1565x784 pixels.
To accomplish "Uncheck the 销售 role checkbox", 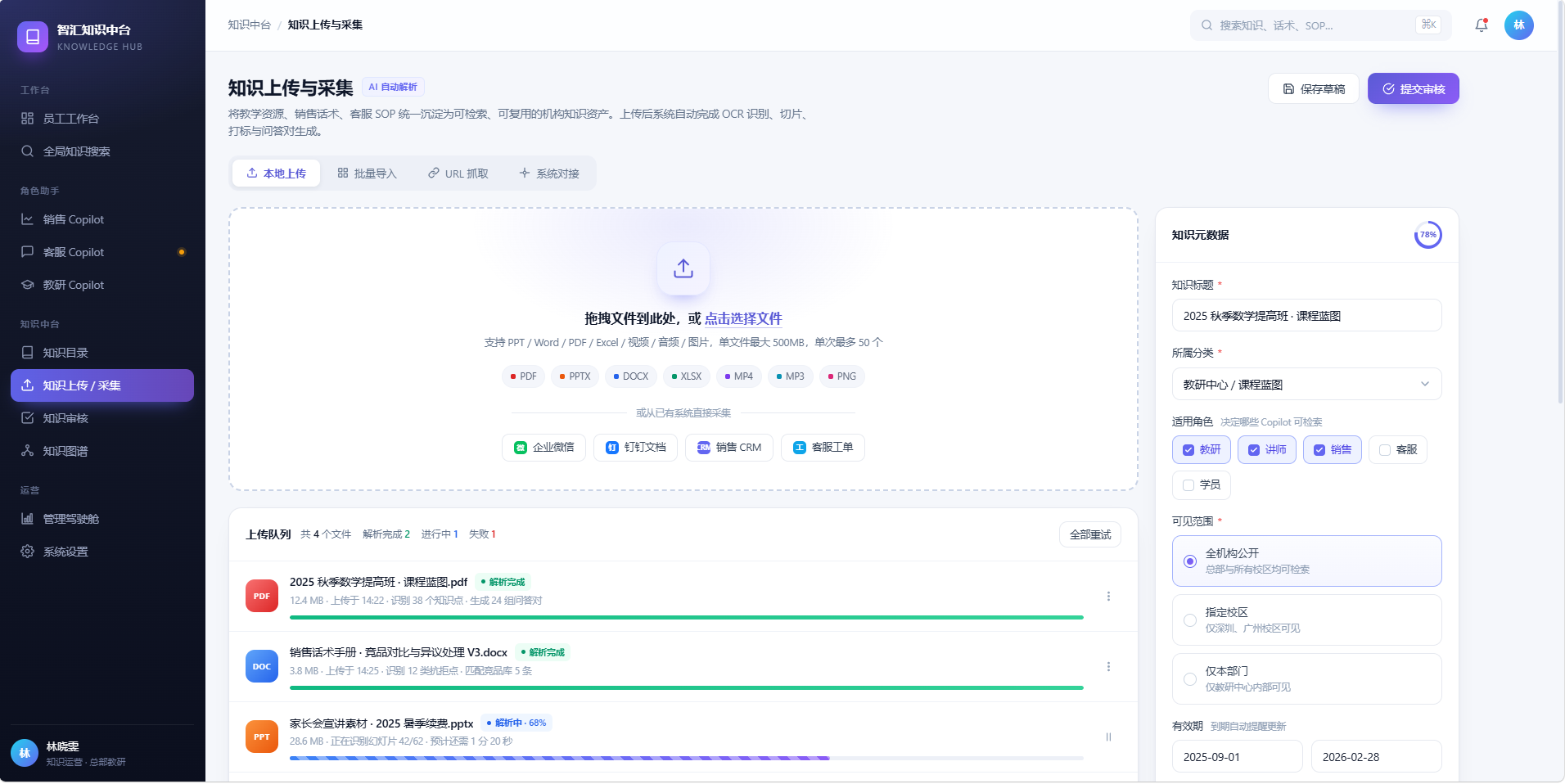I will coord(1319,450).
